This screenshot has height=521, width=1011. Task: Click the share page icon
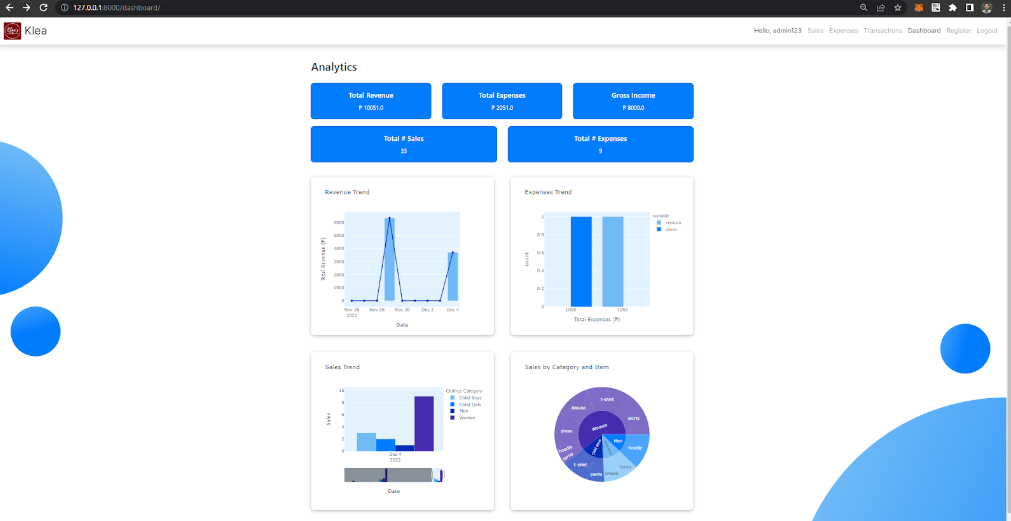click(x=880, y=8)
